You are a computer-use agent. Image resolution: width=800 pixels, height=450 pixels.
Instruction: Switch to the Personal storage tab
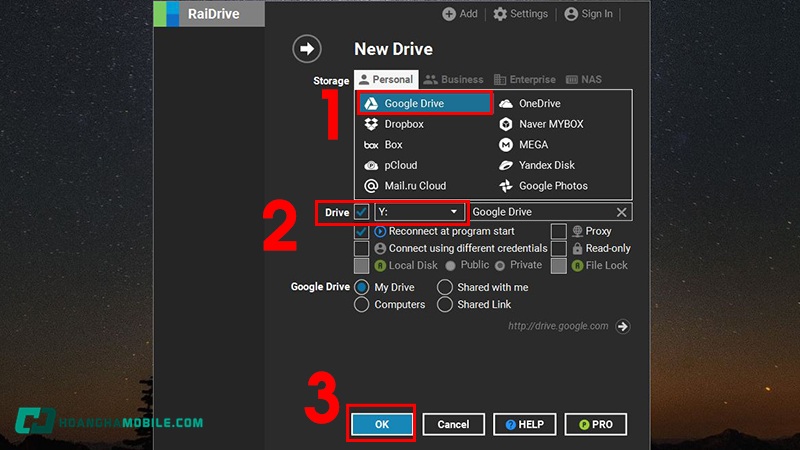pos(386,80)
